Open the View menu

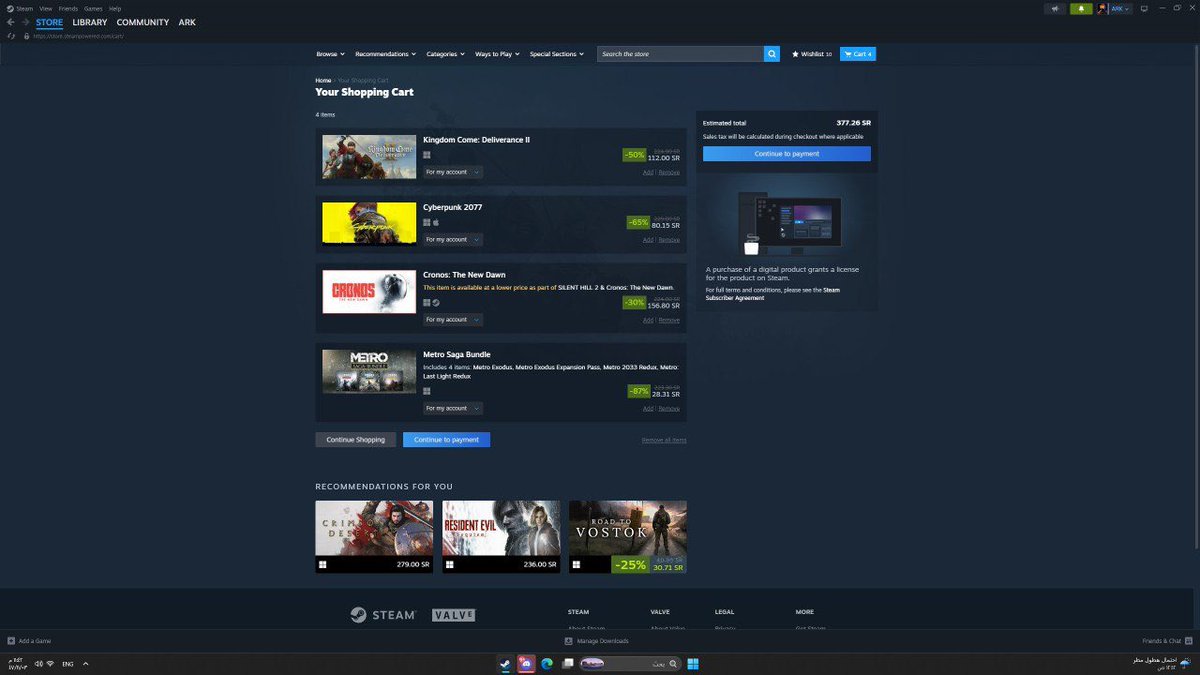(x=46, y=8)
